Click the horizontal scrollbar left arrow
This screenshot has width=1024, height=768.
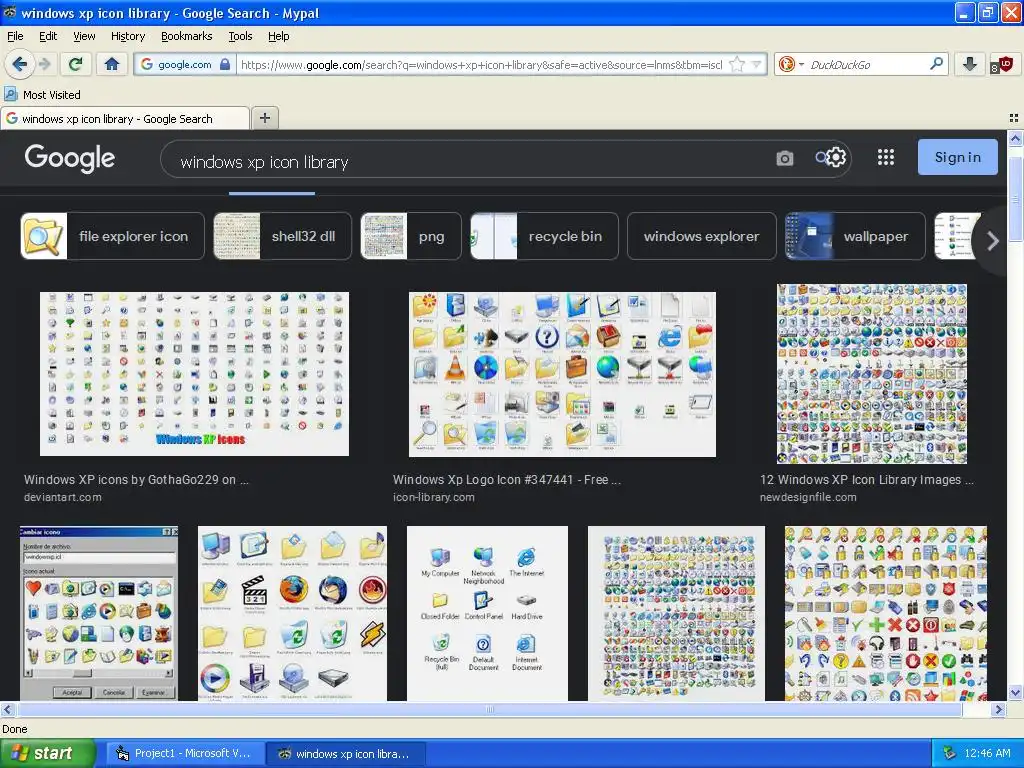7,709
